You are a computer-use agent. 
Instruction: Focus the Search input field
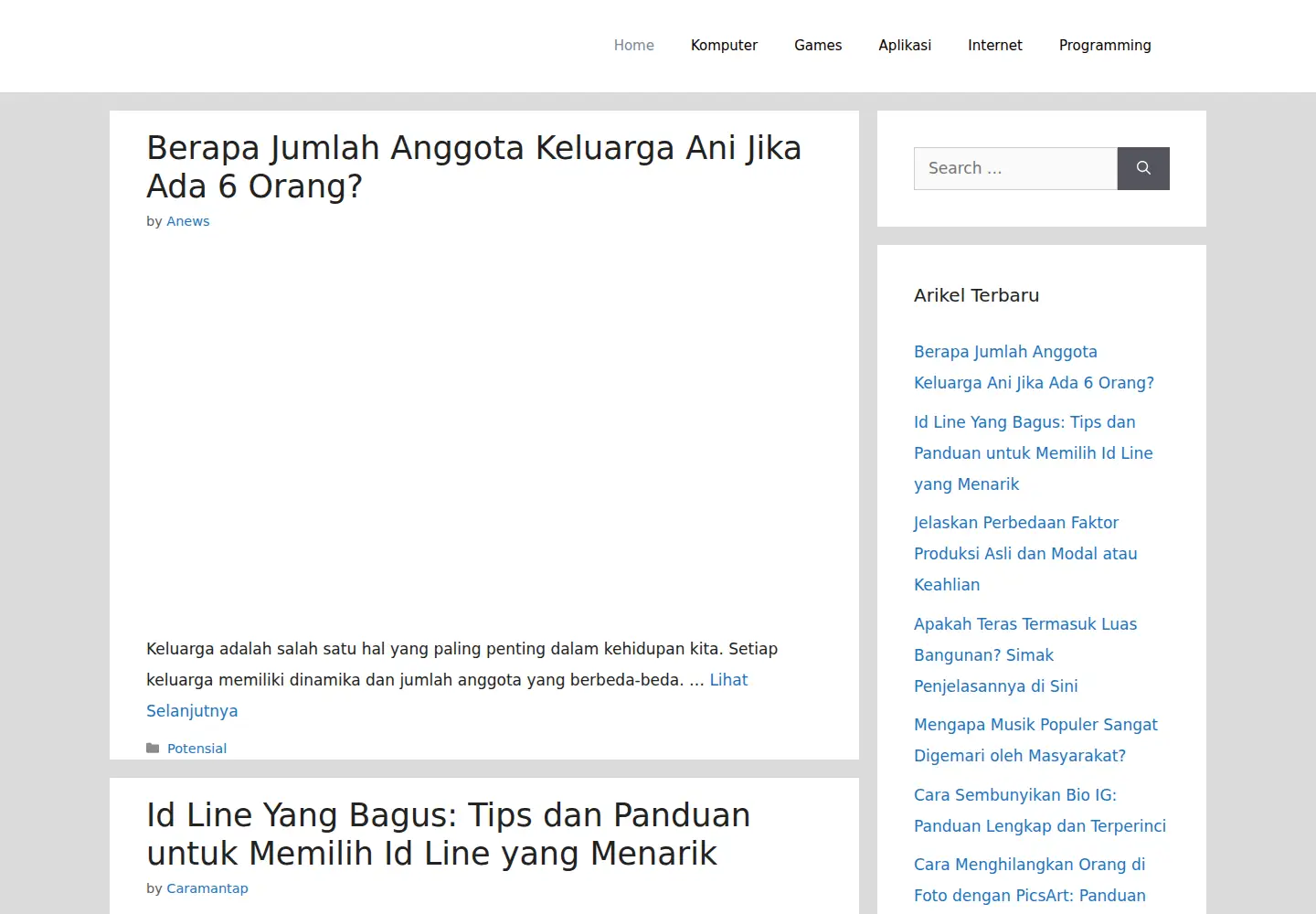(1015, 168)
